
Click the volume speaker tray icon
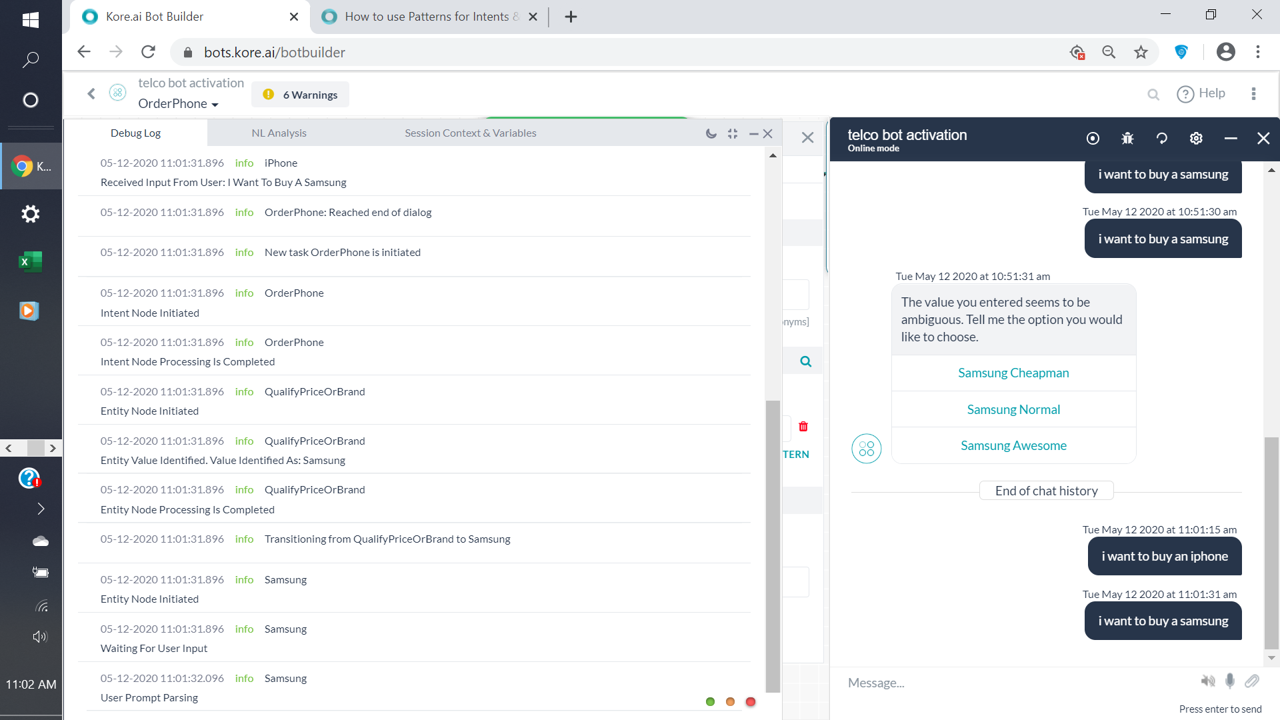[40, 637]
